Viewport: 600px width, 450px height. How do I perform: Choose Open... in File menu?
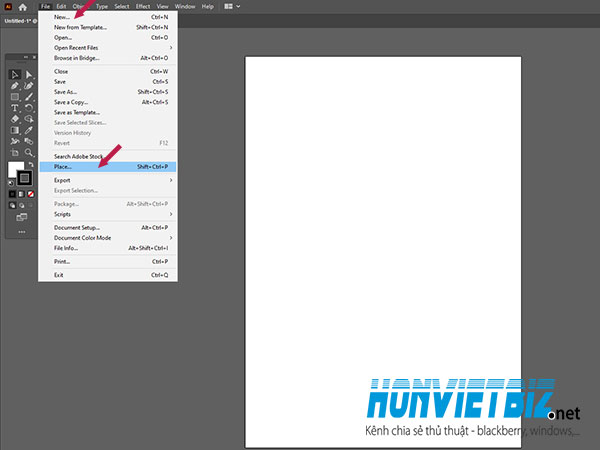(x=108, y=38)
